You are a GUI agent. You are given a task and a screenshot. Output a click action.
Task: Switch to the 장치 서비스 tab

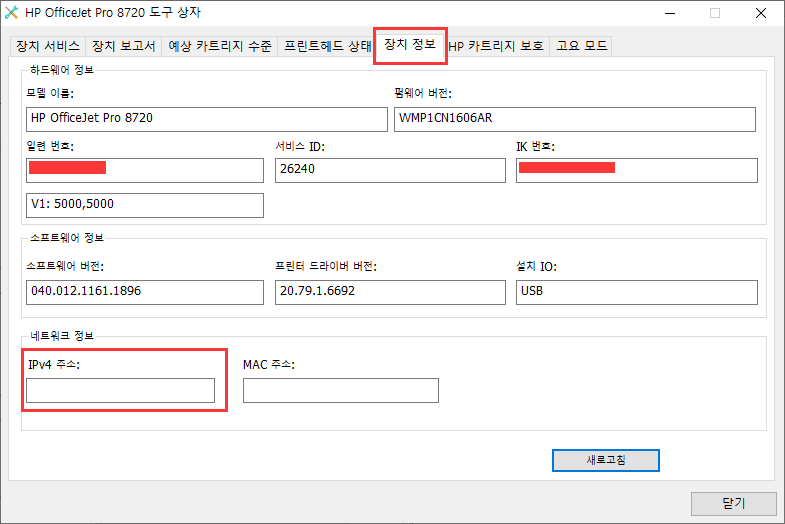[x=48, y=46]
